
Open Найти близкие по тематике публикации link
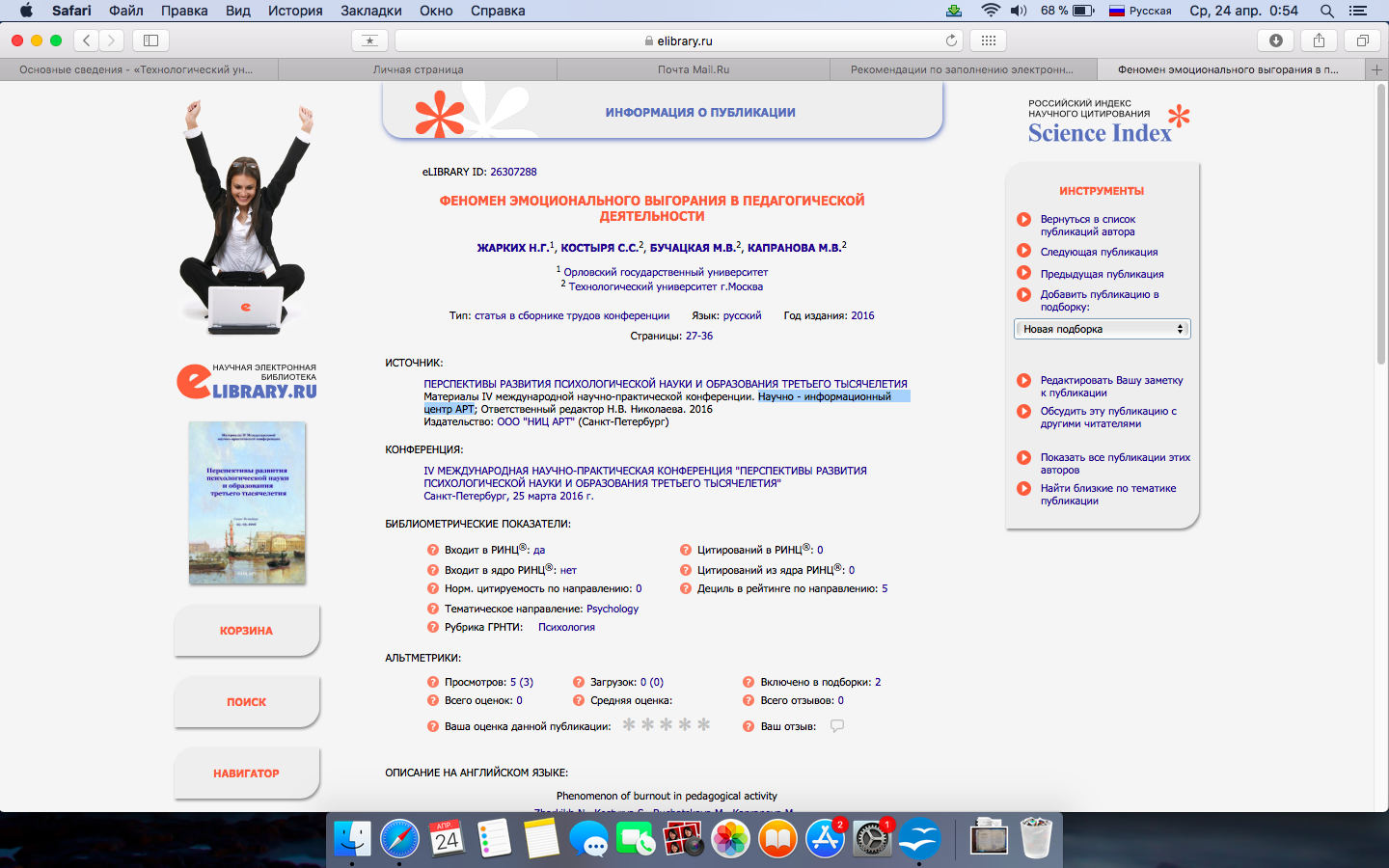1108,495
